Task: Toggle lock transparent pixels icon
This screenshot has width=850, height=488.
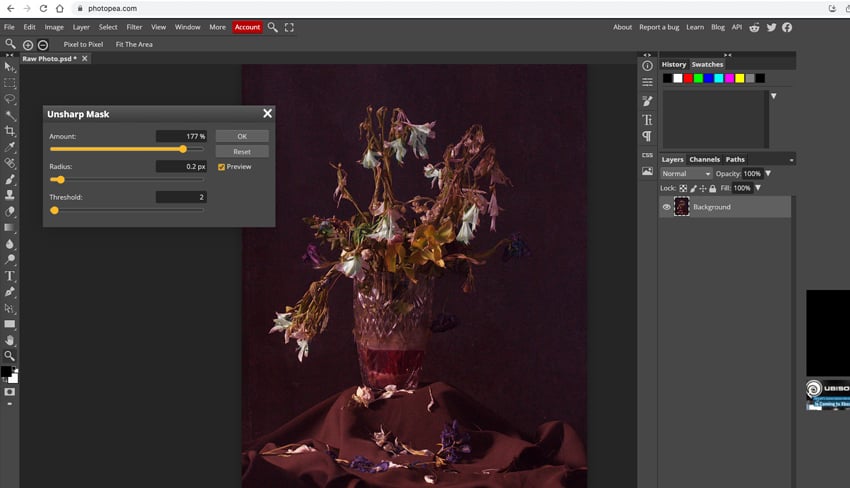Action: tap(683, 188)
